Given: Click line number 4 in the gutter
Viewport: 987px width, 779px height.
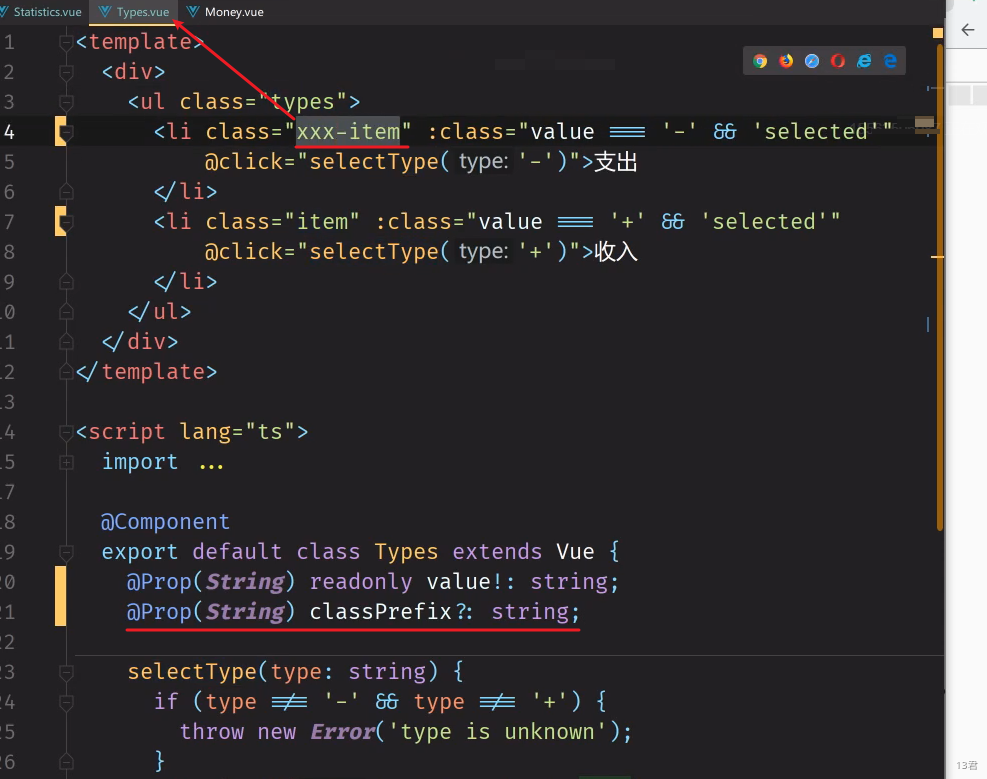Looking at the screenshot, I should [x=9, y=132].
